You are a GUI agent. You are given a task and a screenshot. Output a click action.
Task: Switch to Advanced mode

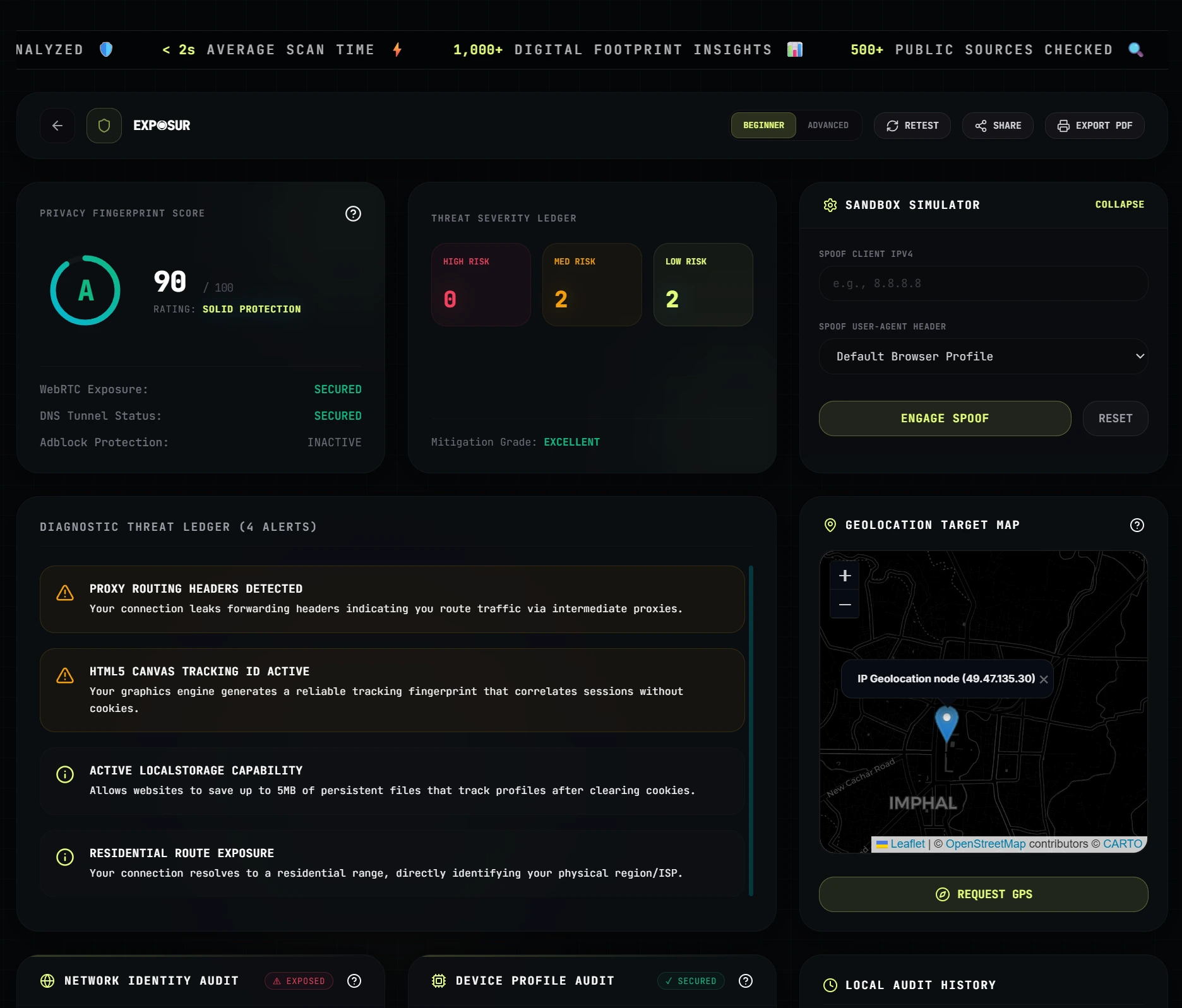[x=828, y=126]
